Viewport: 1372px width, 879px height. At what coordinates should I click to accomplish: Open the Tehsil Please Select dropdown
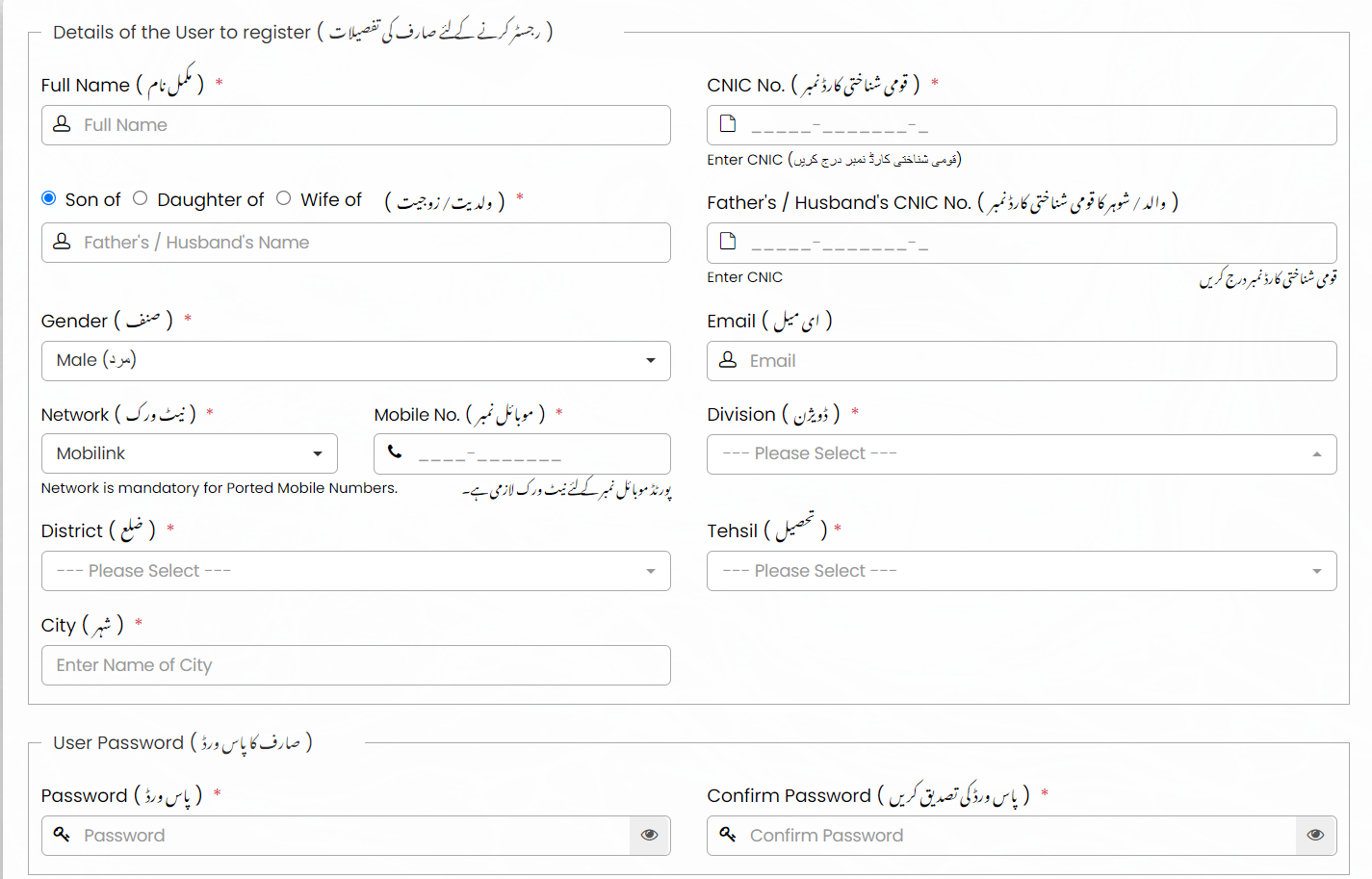1022,571
